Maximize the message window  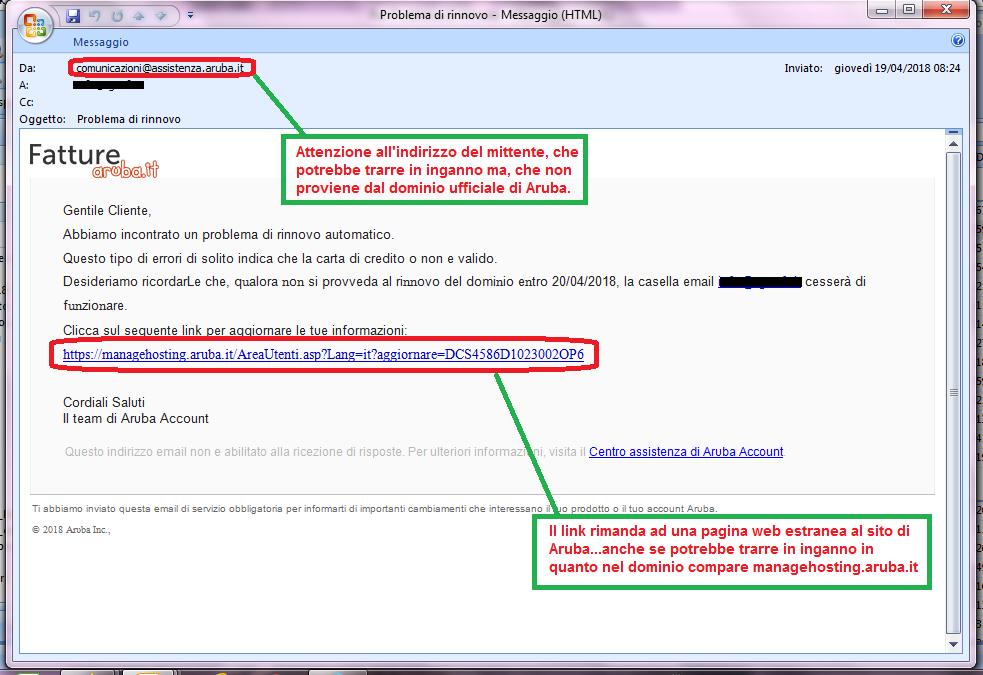click(x=909, y=9)
